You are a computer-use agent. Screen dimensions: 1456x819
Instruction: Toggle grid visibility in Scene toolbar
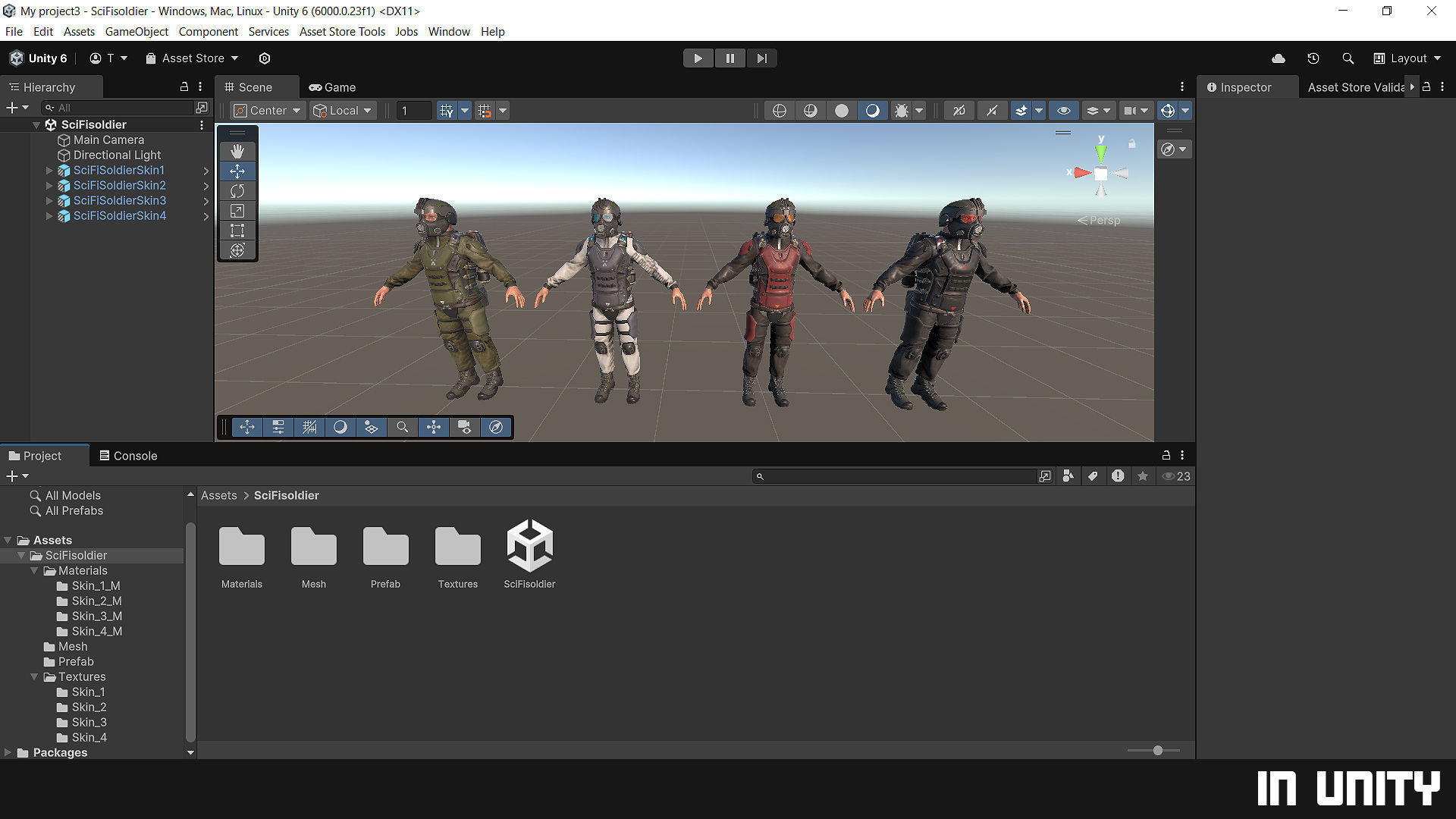(447, 111)
